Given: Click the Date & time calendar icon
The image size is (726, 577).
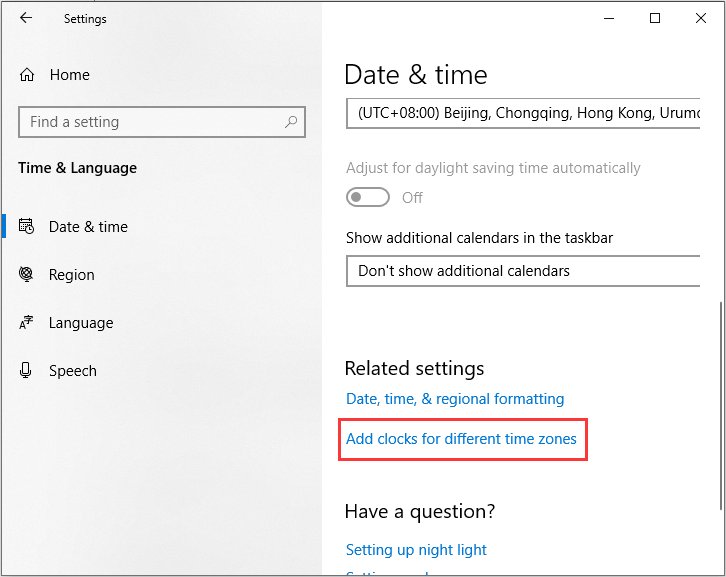Looking at the screenshot, I should tap(26, 226).
